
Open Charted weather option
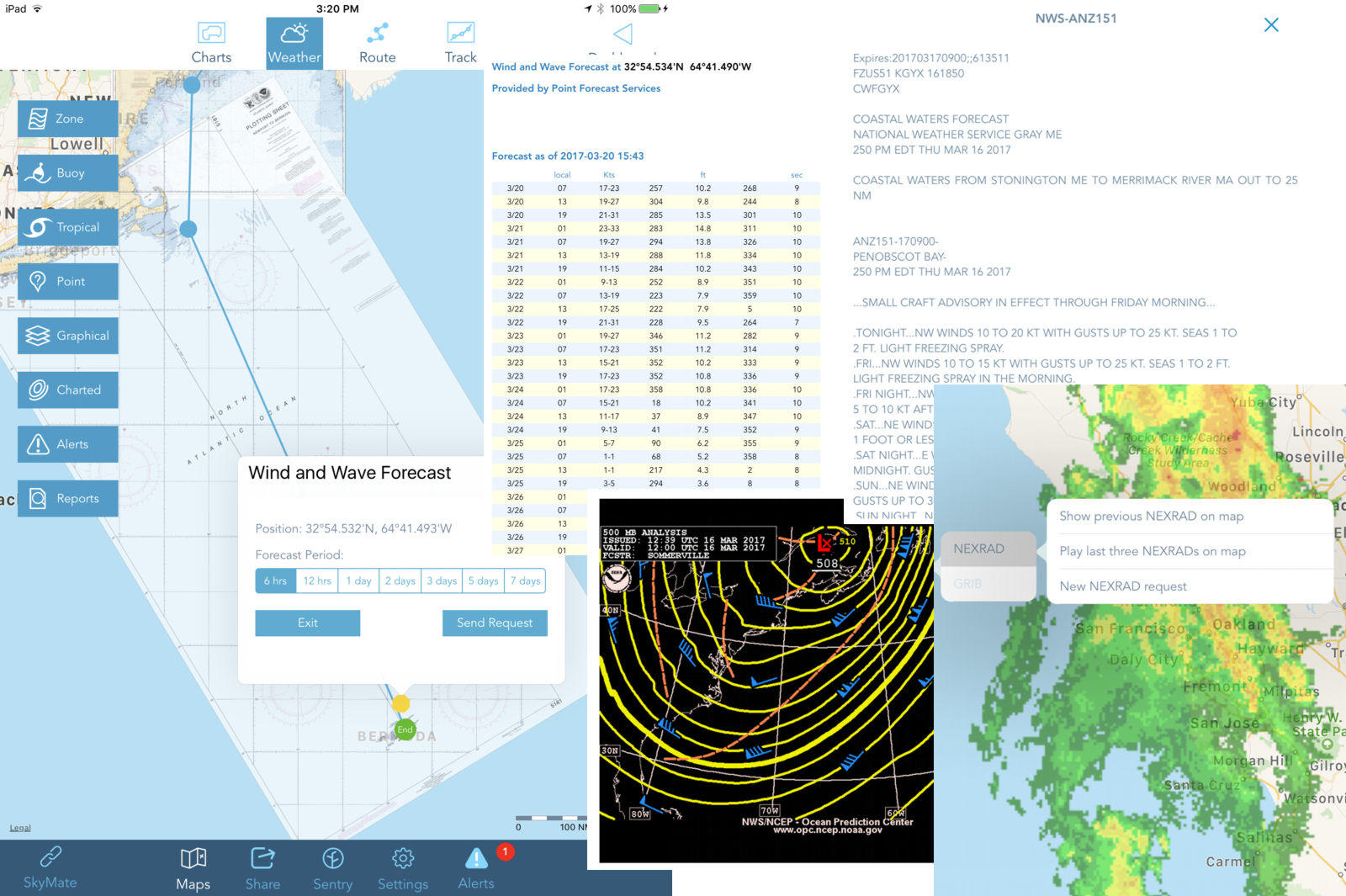(x=67, y=390)
